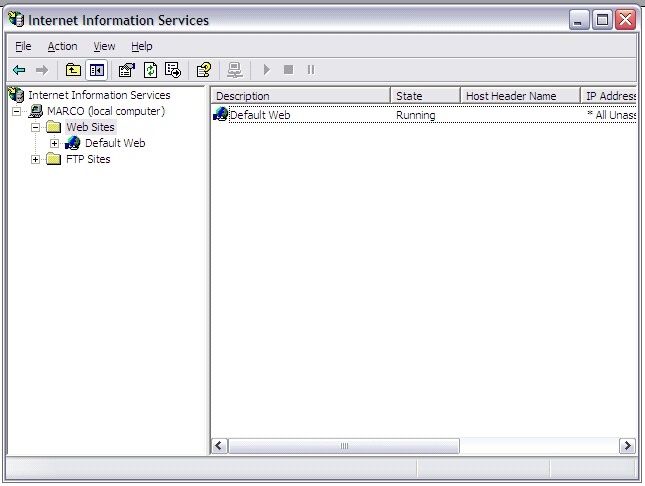Screen dimensions: 645x486
Task: Open the Help menu
Action: coord(142,46)
